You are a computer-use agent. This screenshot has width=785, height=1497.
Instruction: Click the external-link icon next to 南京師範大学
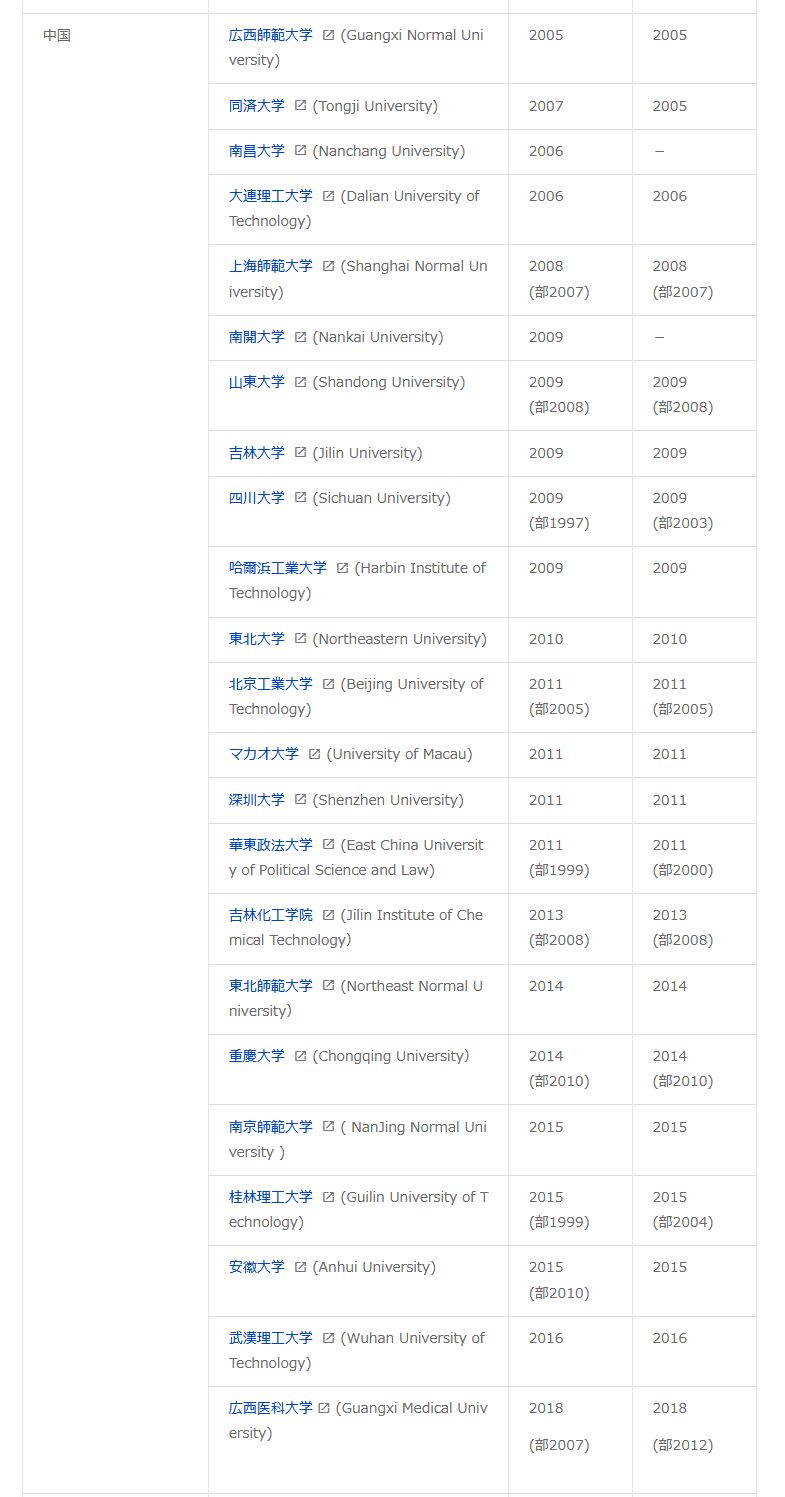coord(328,1127)
